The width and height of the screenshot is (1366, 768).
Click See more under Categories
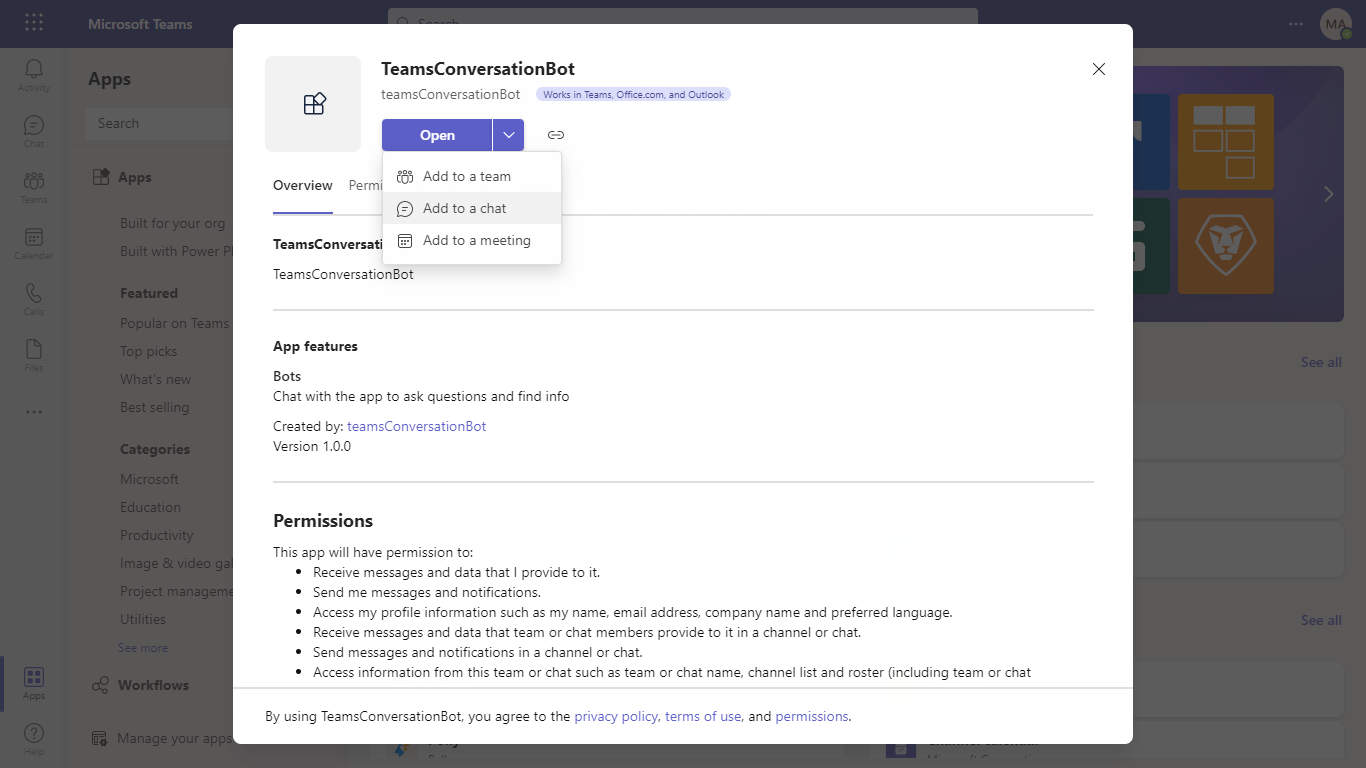pyautogui.click(x=143, y=648)
